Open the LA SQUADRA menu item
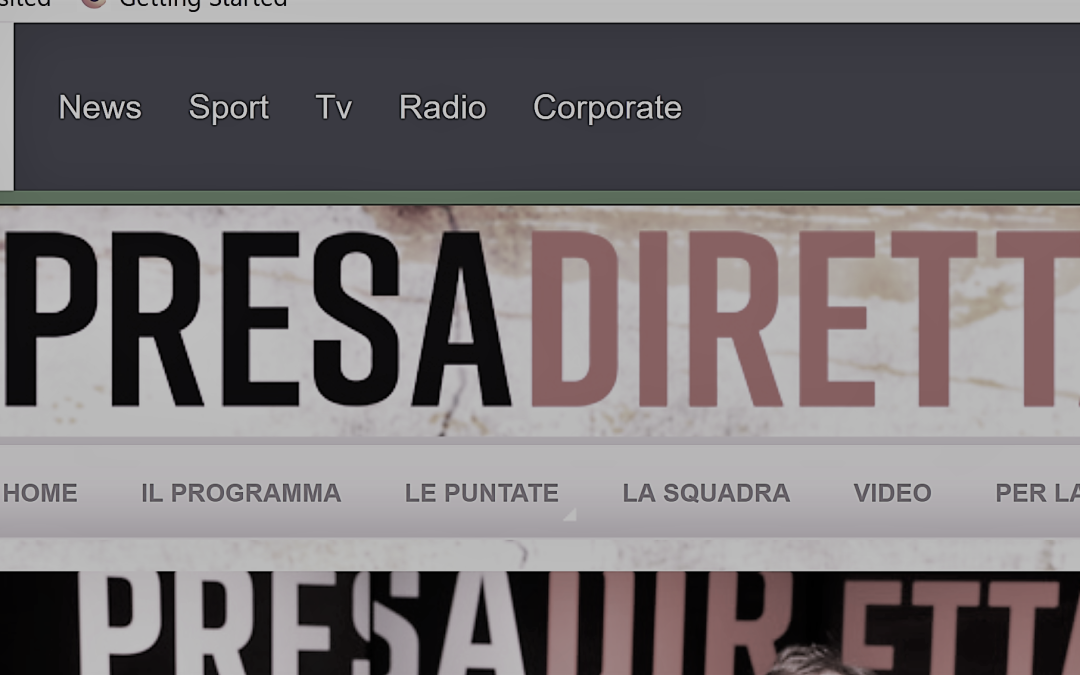Screen dimensions: 1080x675 click(706, 493)
